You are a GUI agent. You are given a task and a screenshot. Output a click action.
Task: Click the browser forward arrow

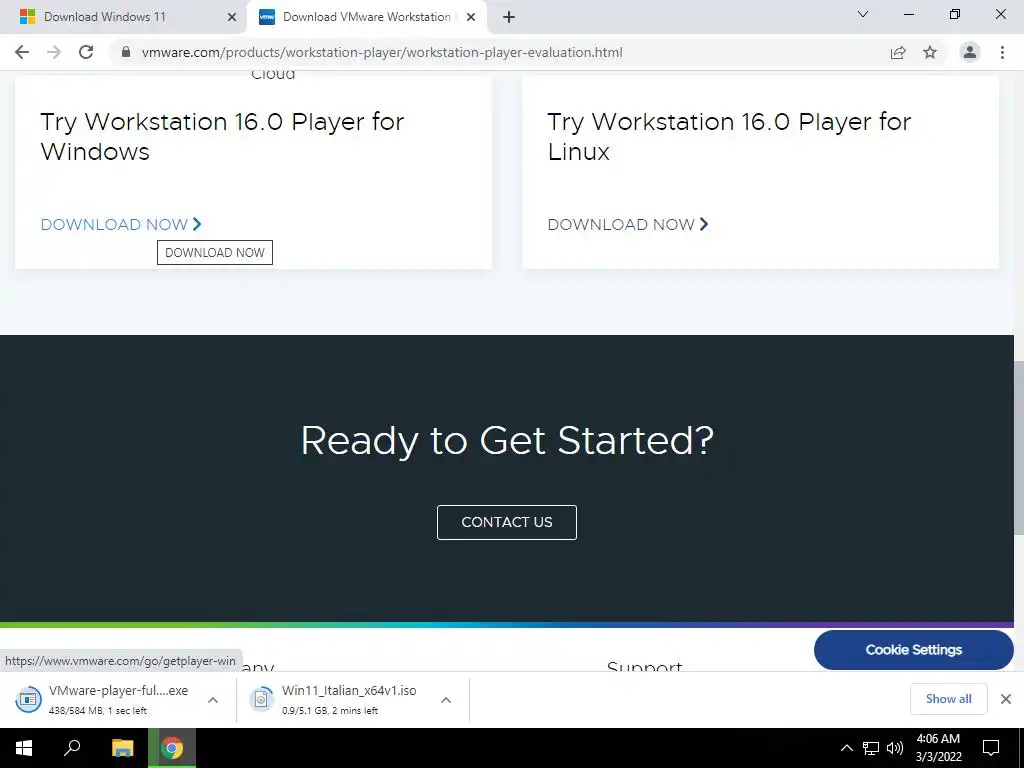[x=54, y=52]
